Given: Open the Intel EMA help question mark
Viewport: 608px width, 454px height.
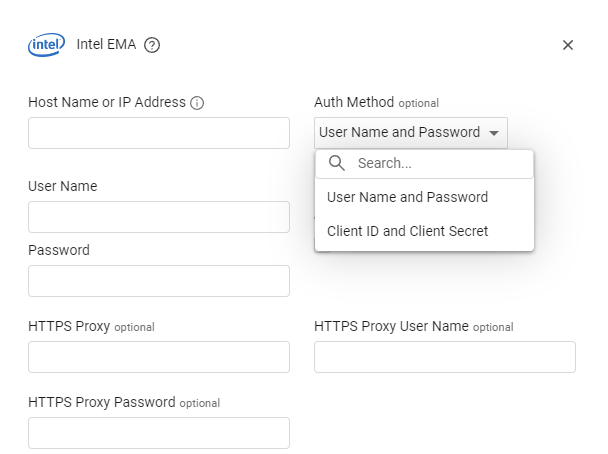Looking at the screenshot, I should point(152,45).
